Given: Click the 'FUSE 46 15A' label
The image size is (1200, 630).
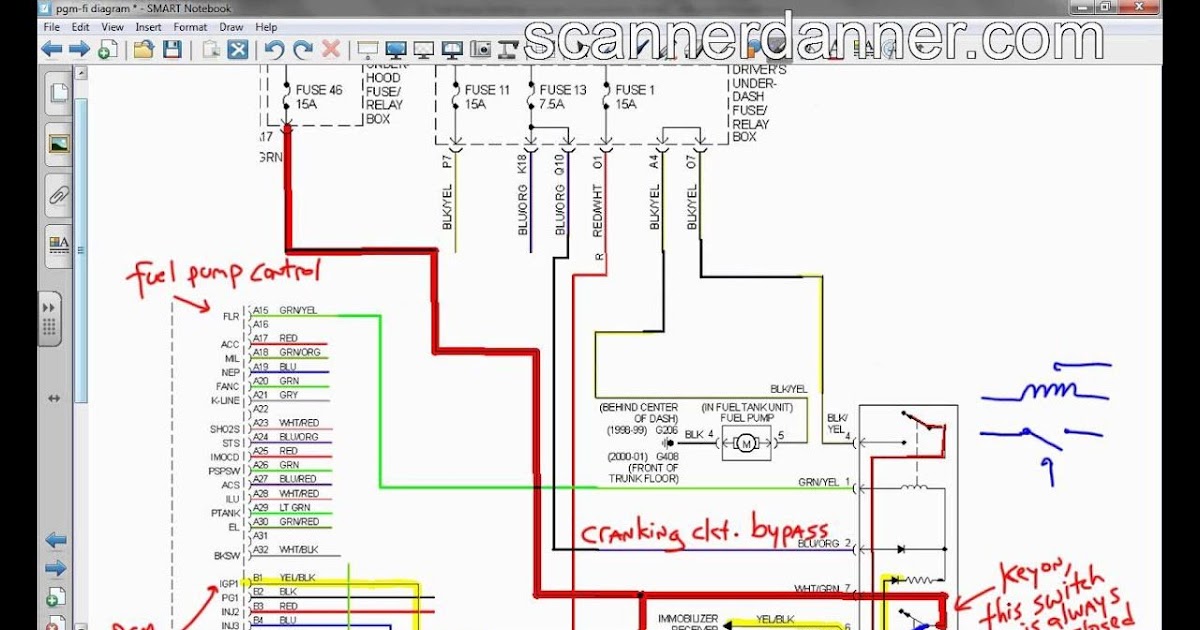Looking at the screenshot, I should 319,97.
